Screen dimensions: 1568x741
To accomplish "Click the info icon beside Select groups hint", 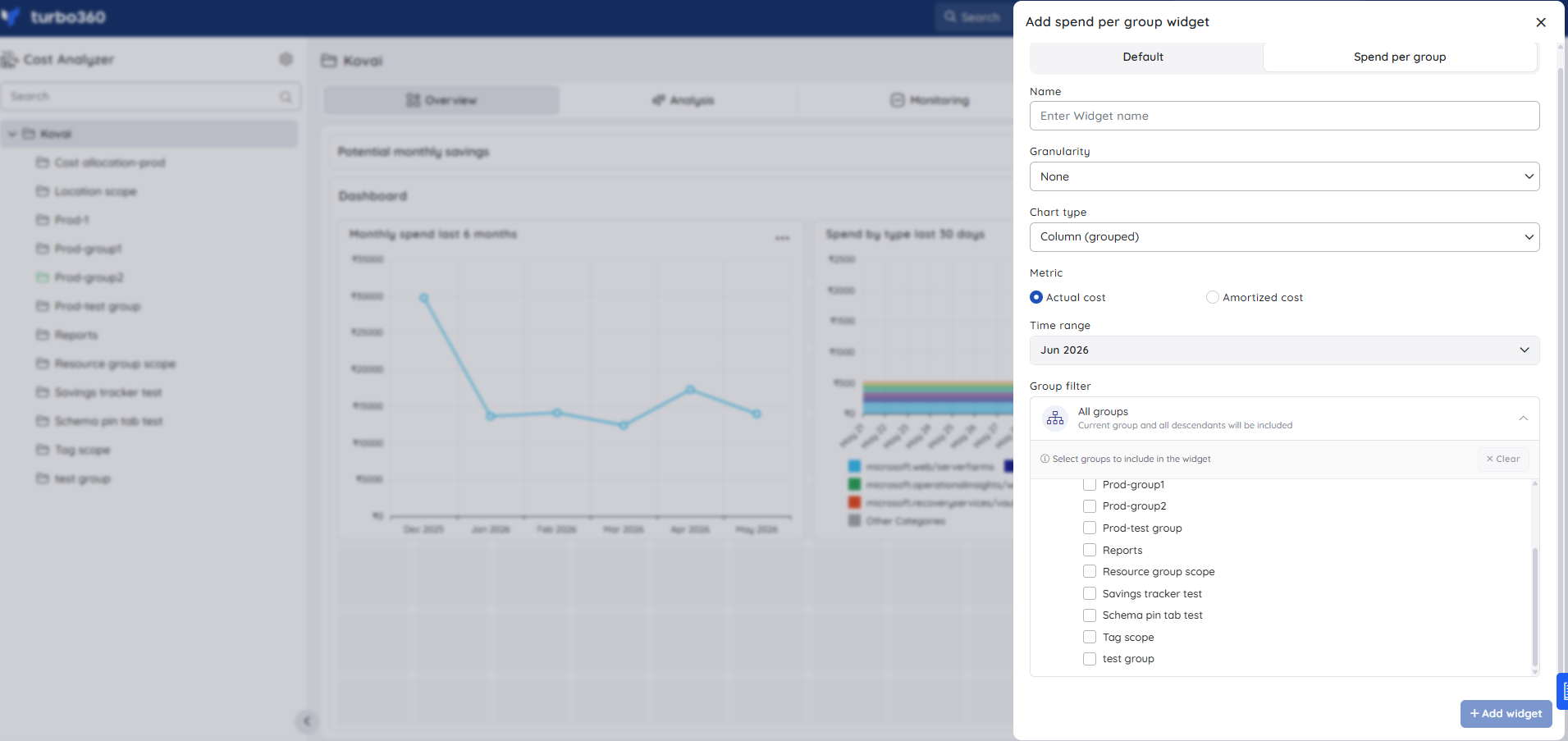I will point(1045,459).
